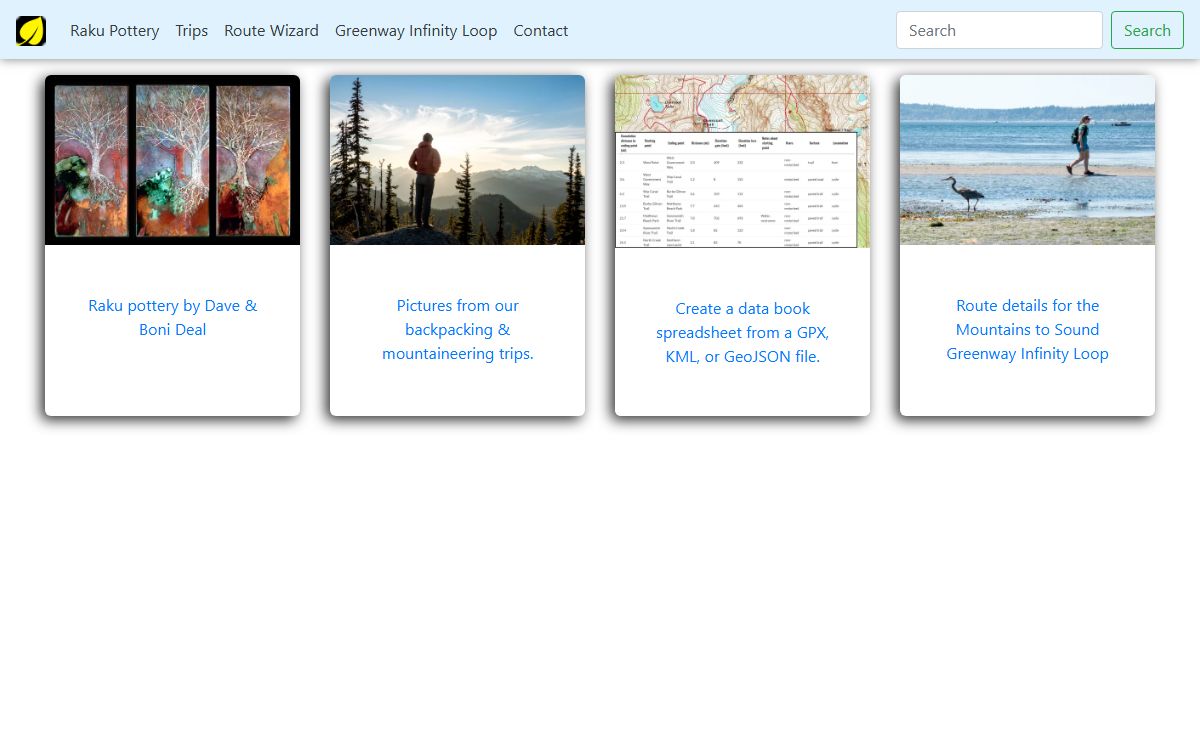
Task: Open 'Pictures from our backpacking' link text
Action: (457, 330)
